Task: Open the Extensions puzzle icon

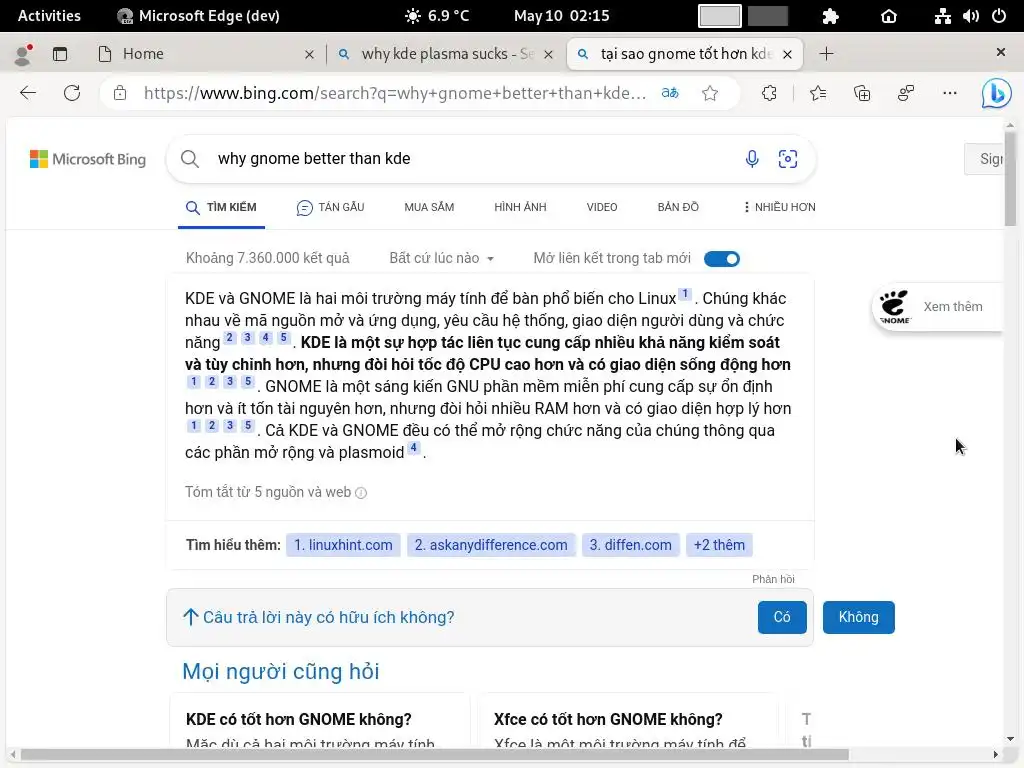Action: point(769,93)
